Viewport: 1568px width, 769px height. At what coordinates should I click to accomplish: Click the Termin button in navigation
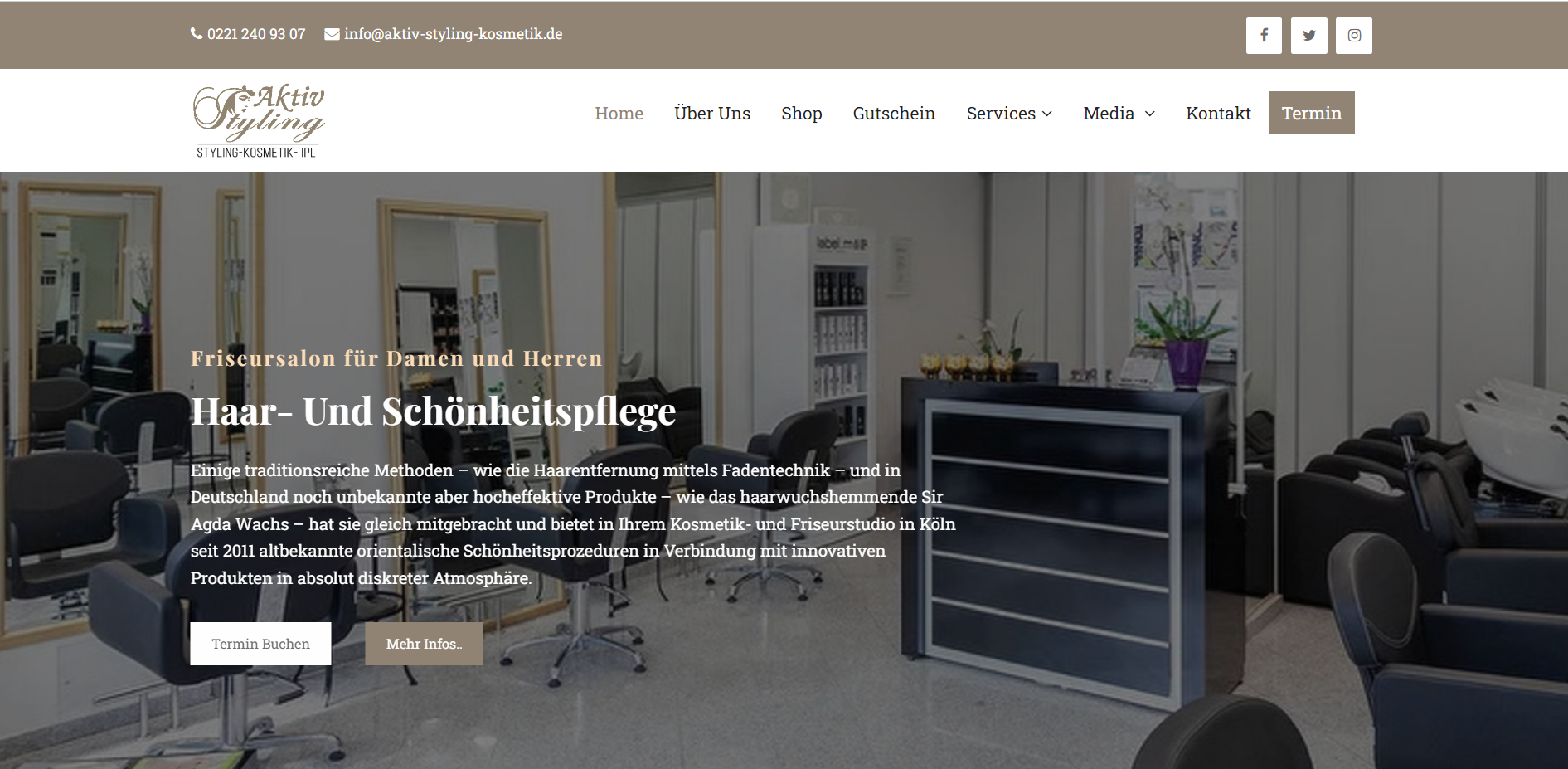[x=1312, y=113]
